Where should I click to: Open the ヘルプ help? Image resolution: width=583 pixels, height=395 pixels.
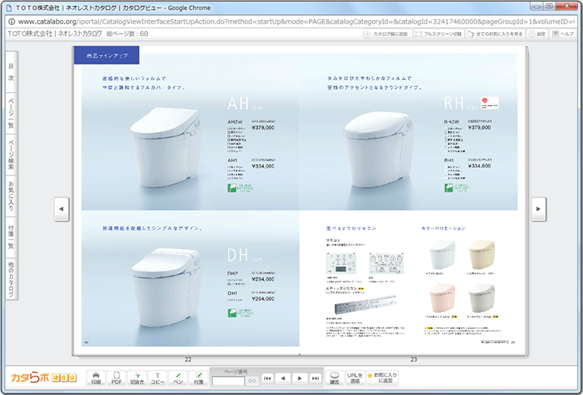pyautogui.click(x=563, y=34)
